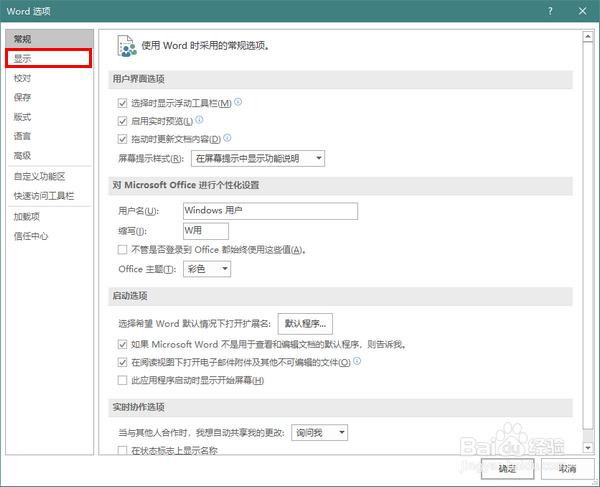Toggle 在阅读视图下打开电子邮件附件 checkbox
Image resolution: width=600 pixels, height=487 pixels.
[122, 362]
